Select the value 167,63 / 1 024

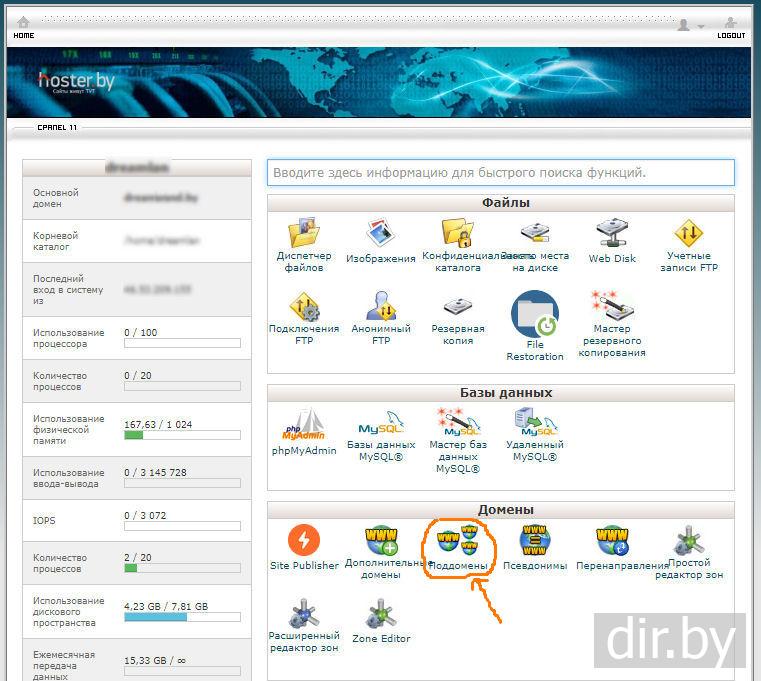pyautogui.click(x=158, y=424)
